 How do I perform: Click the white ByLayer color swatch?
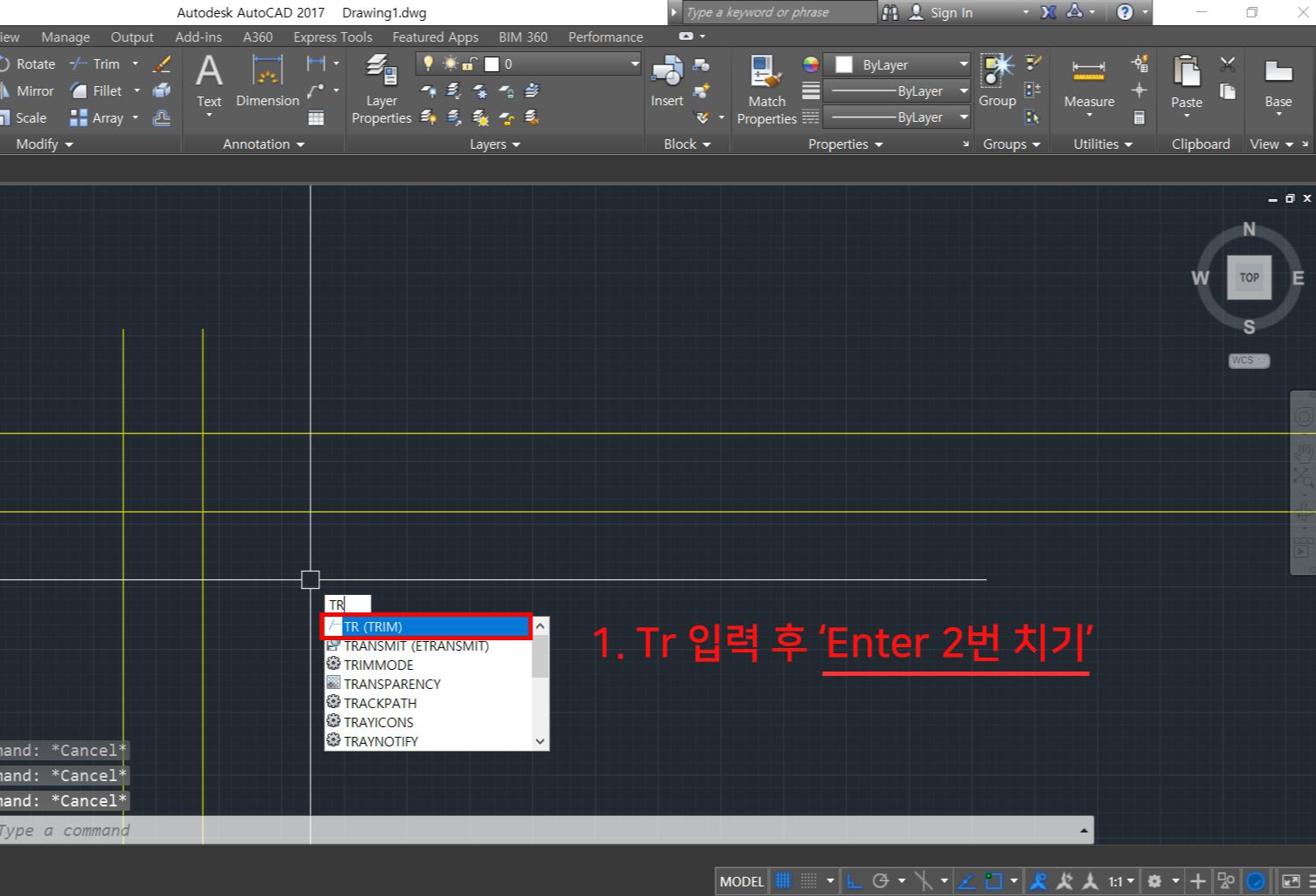pos(844,65)
